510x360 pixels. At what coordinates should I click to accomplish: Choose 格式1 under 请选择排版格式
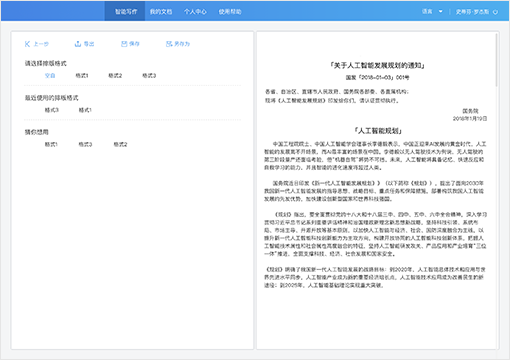click(82, 76)
